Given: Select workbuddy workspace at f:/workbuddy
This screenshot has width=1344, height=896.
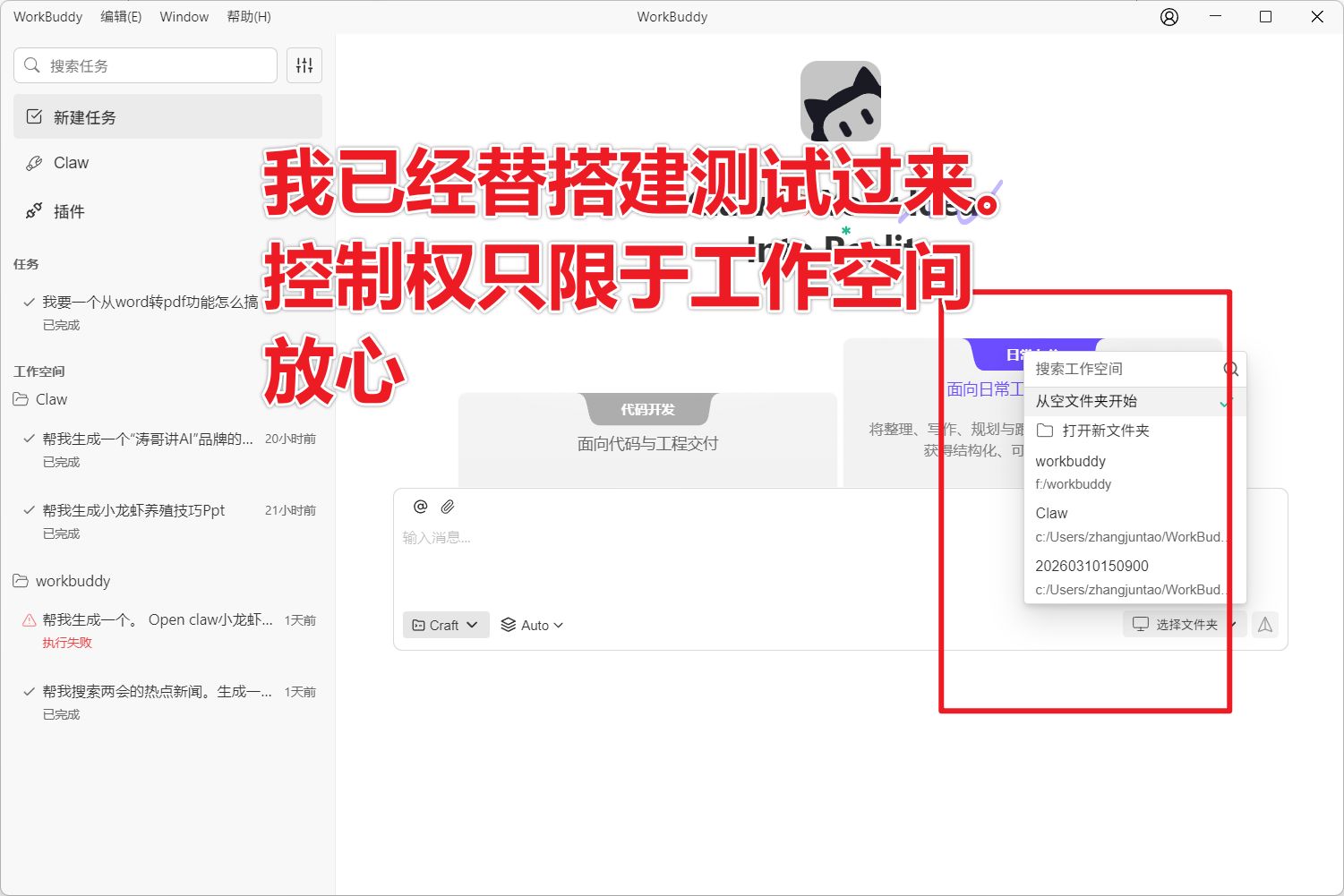Looking at the screenshot, I should [1134, 473].
